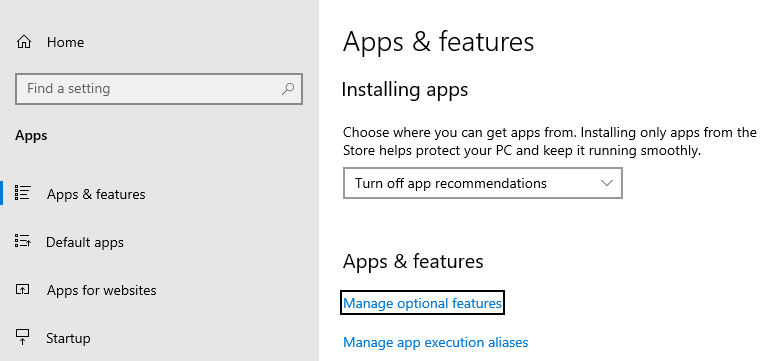Open Apps for websites page
The image size is (775, 361).
pos(101,290)
